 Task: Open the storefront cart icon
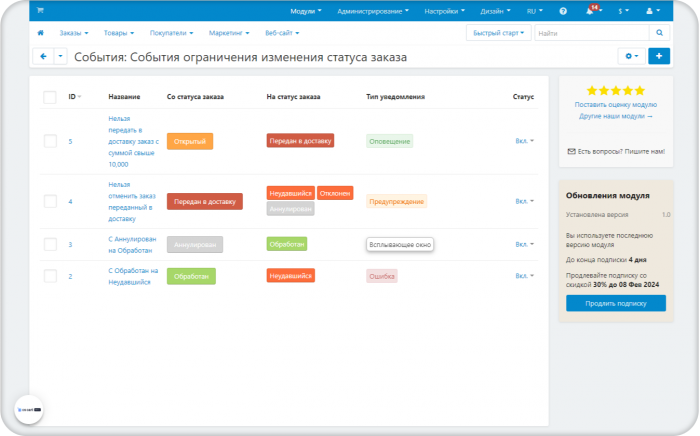click(40, 10)
